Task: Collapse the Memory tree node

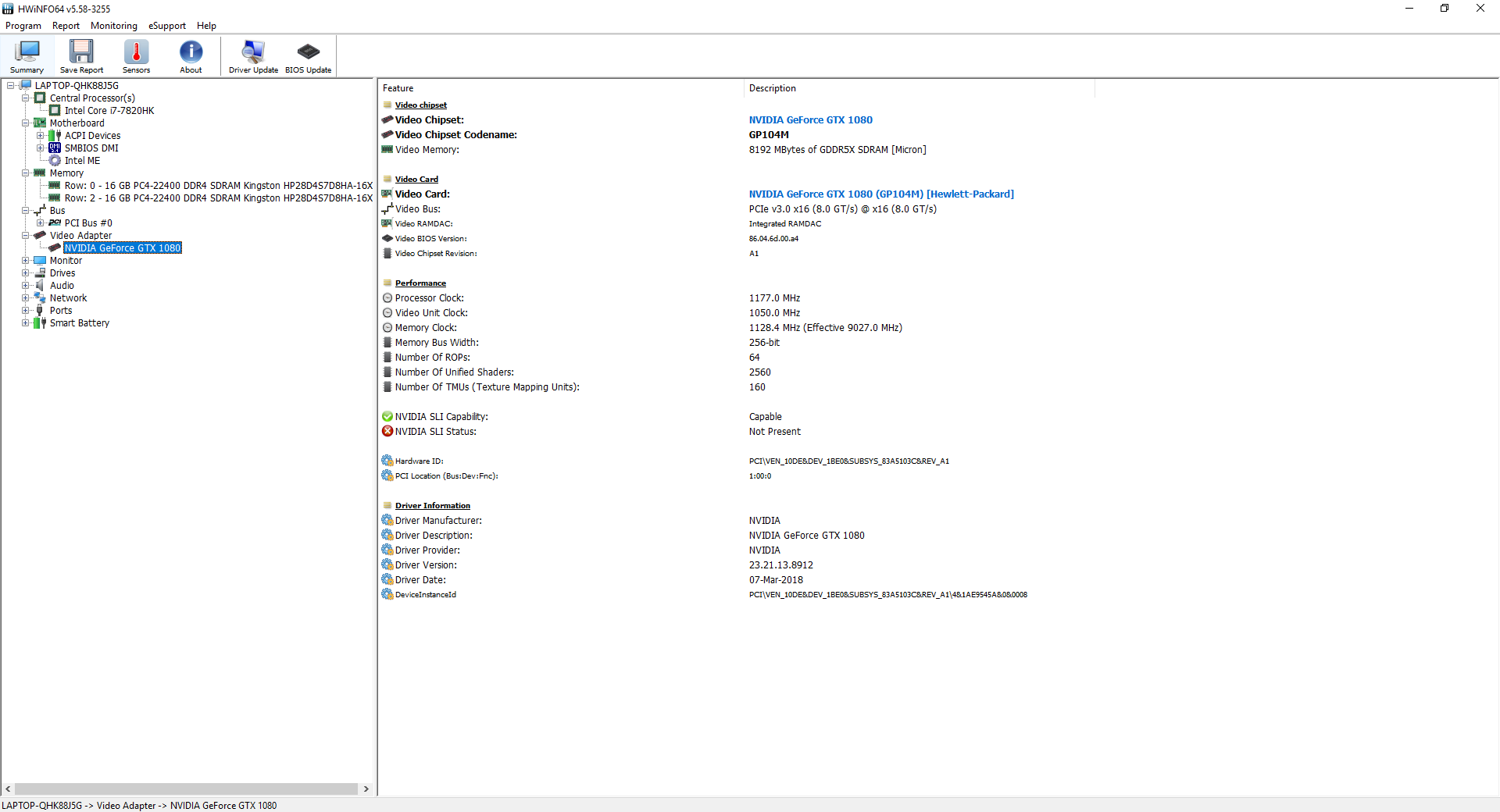Action: pyautogui.click(x=25, y=173)
